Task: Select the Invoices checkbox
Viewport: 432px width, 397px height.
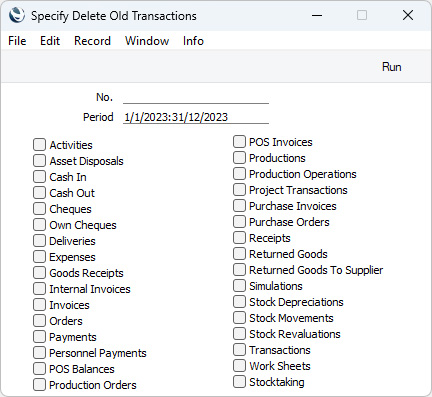Action: tap(39, 305)
